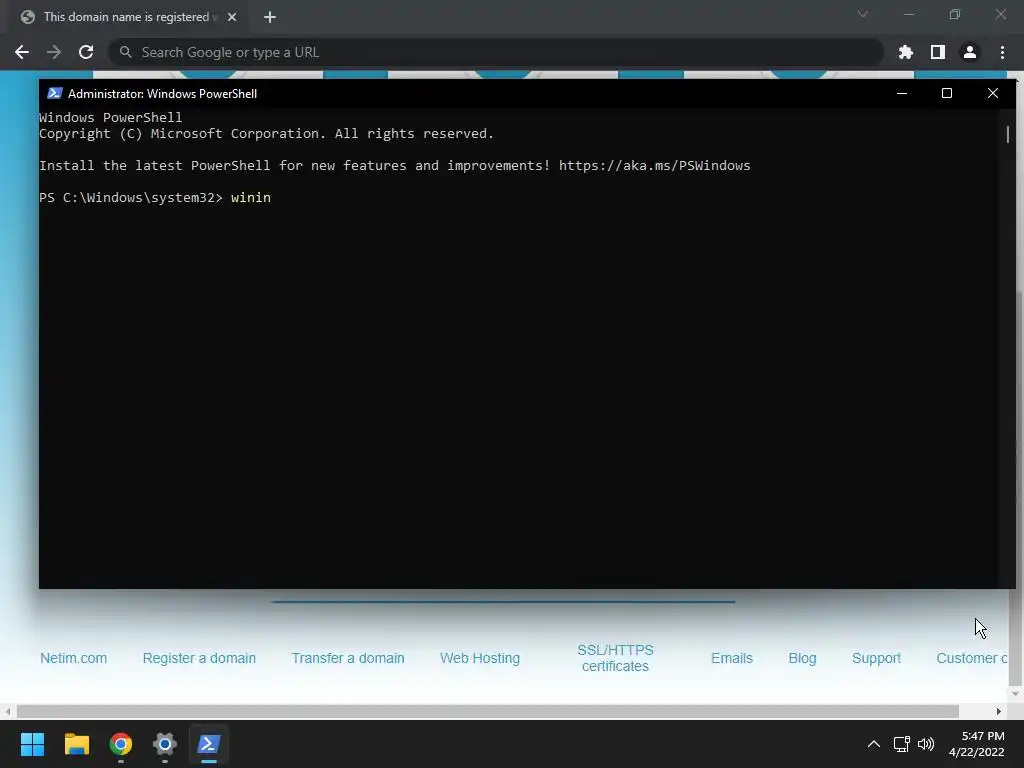Show hidden system tray icons
The height and width of the screenshot is (768, 1024).
[874, 744]
